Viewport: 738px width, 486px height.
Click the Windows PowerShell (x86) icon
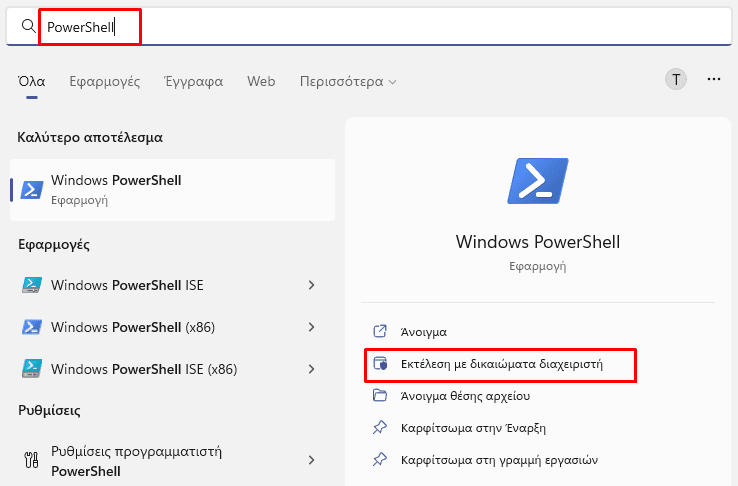click(32, 327)
